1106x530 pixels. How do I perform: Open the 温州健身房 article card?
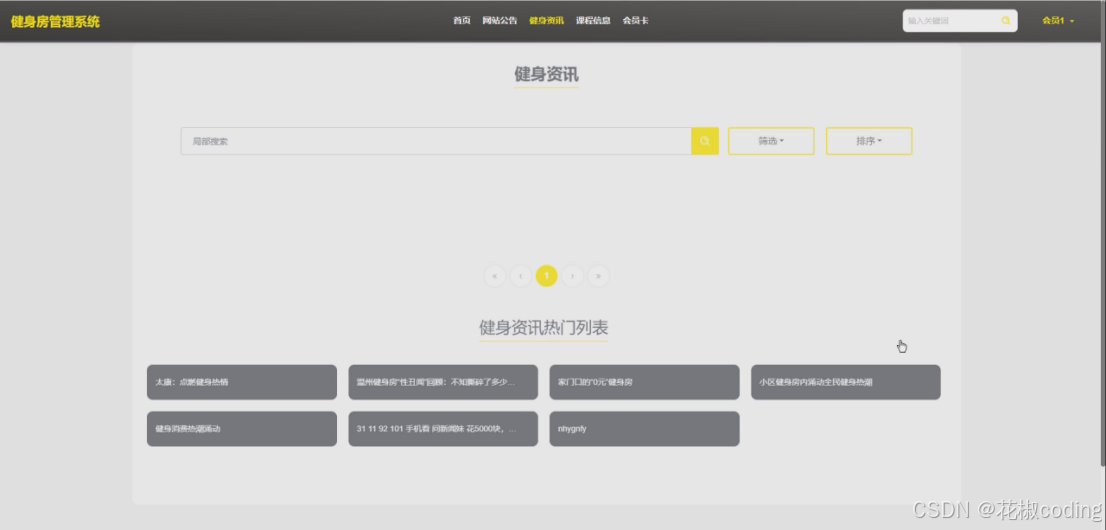(443, 382)
